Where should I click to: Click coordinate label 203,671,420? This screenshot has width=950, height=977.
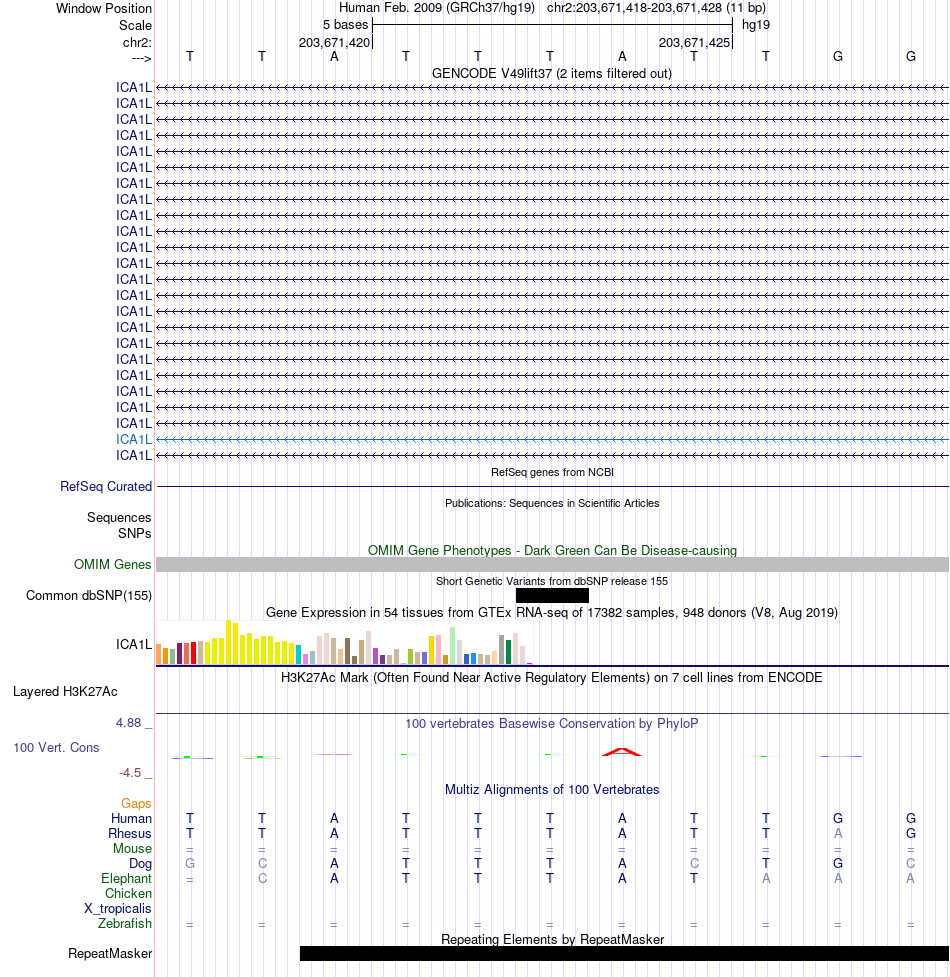click(334, 42)
